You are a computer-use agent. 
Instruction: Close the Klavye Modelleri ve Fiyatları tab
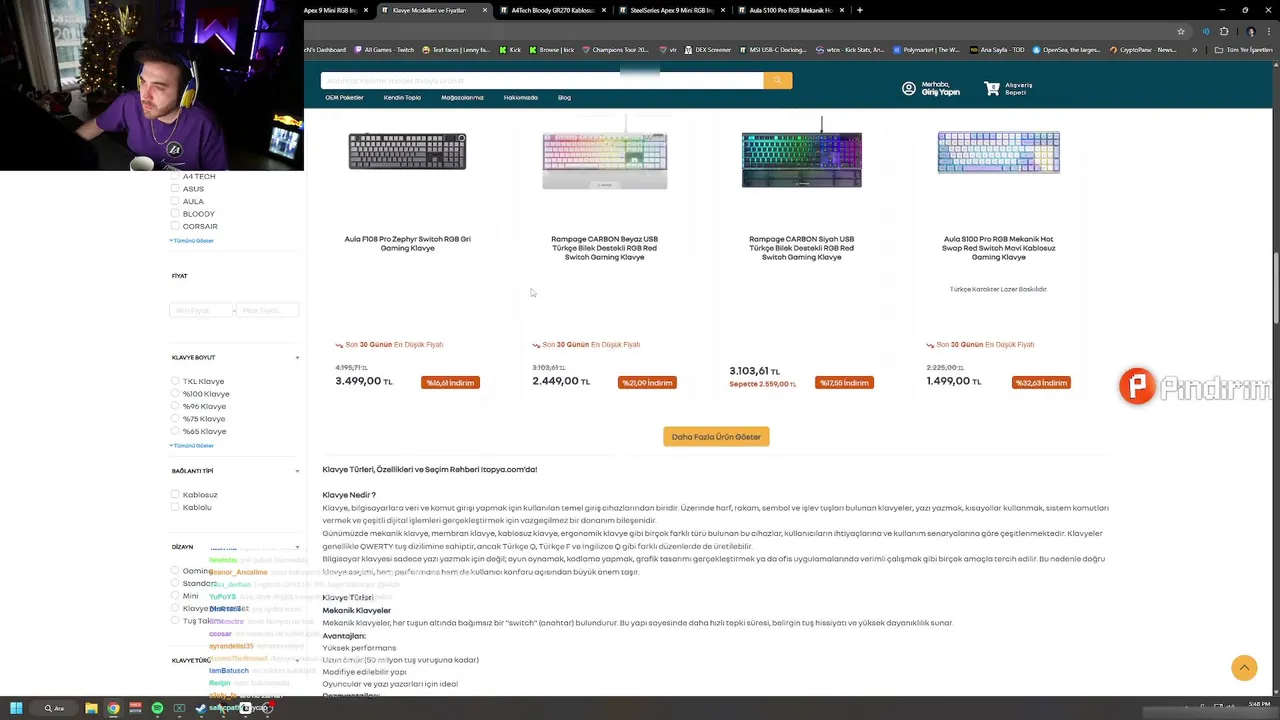[485, 10]
